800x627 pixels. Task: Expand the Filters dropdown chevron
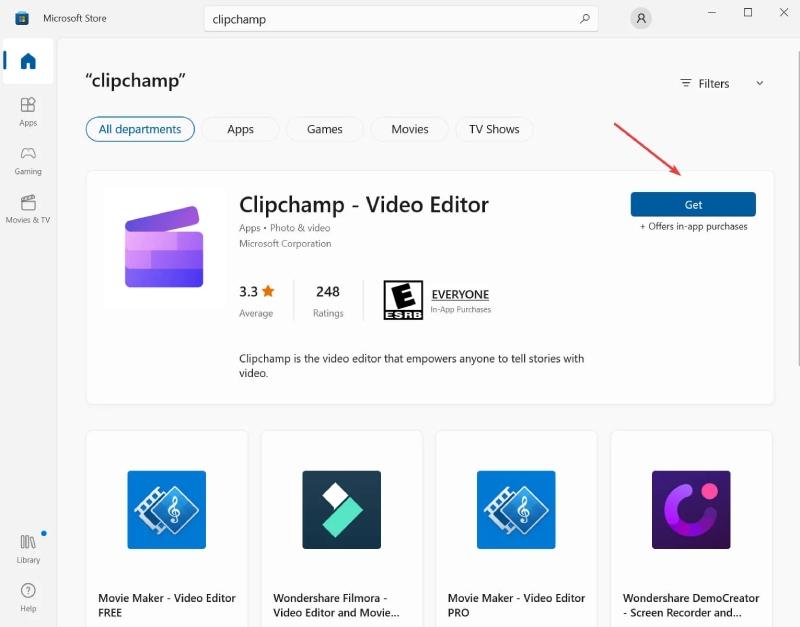[760, 83]
